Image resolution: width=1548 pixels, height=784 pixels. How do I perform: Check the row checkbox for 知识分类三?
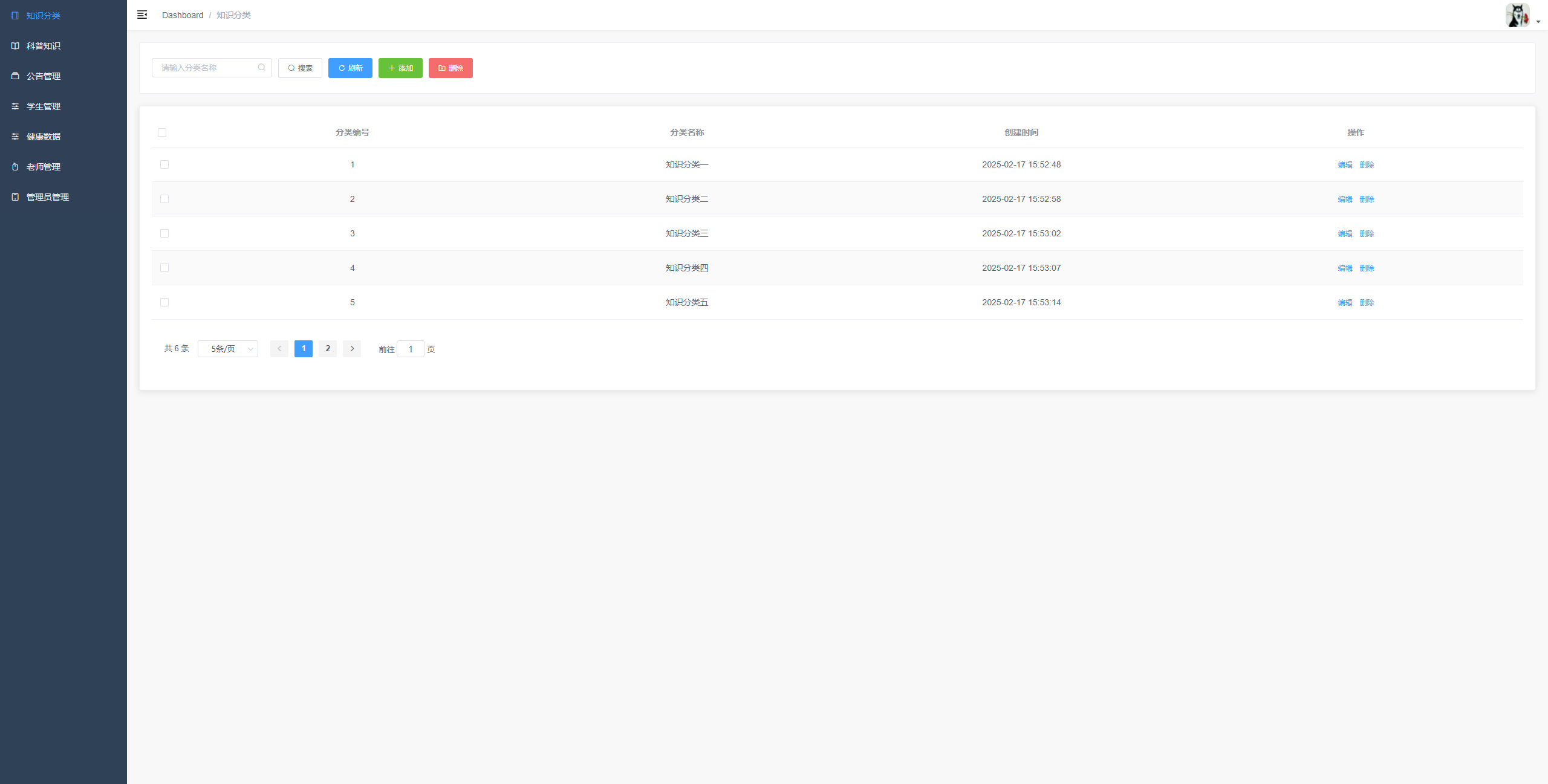(x=164, y=233)
